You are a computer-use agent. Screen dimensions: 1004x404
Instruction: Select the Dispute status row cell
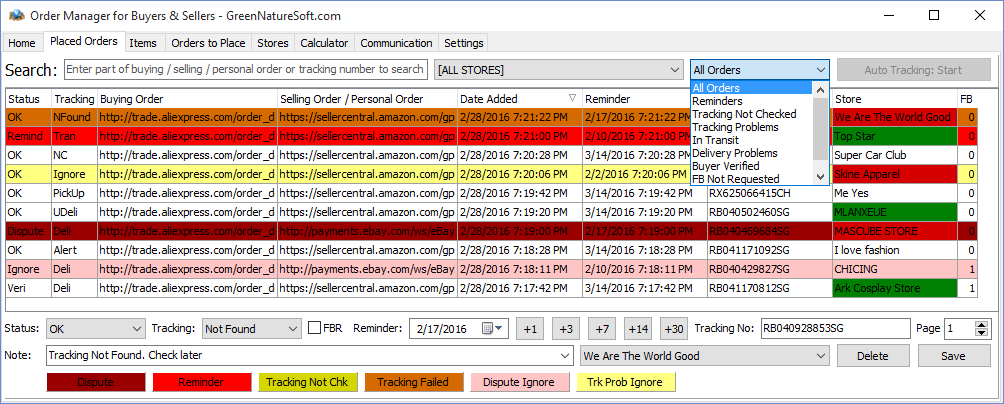point(28,231)
